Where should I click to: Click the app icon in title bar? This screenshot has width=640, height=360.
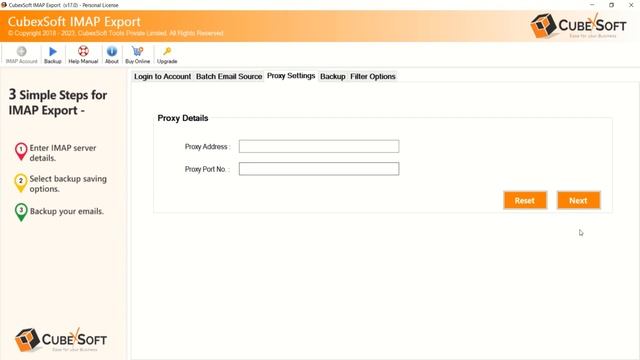pyautogui.click(x=4, y=5)
